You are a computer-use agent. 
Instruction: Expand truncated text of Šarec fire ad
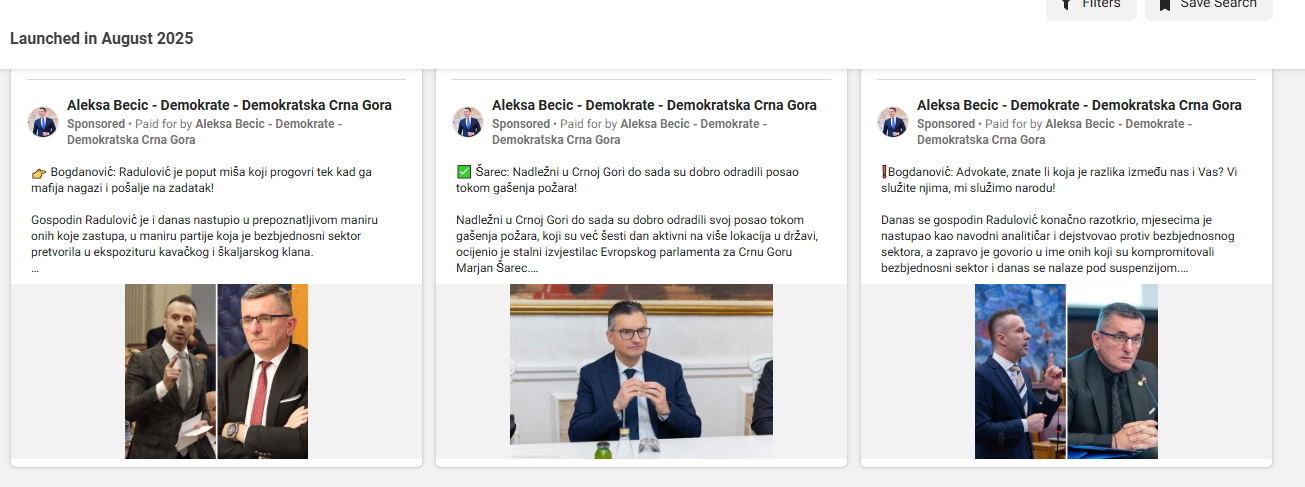pos(535,268)
